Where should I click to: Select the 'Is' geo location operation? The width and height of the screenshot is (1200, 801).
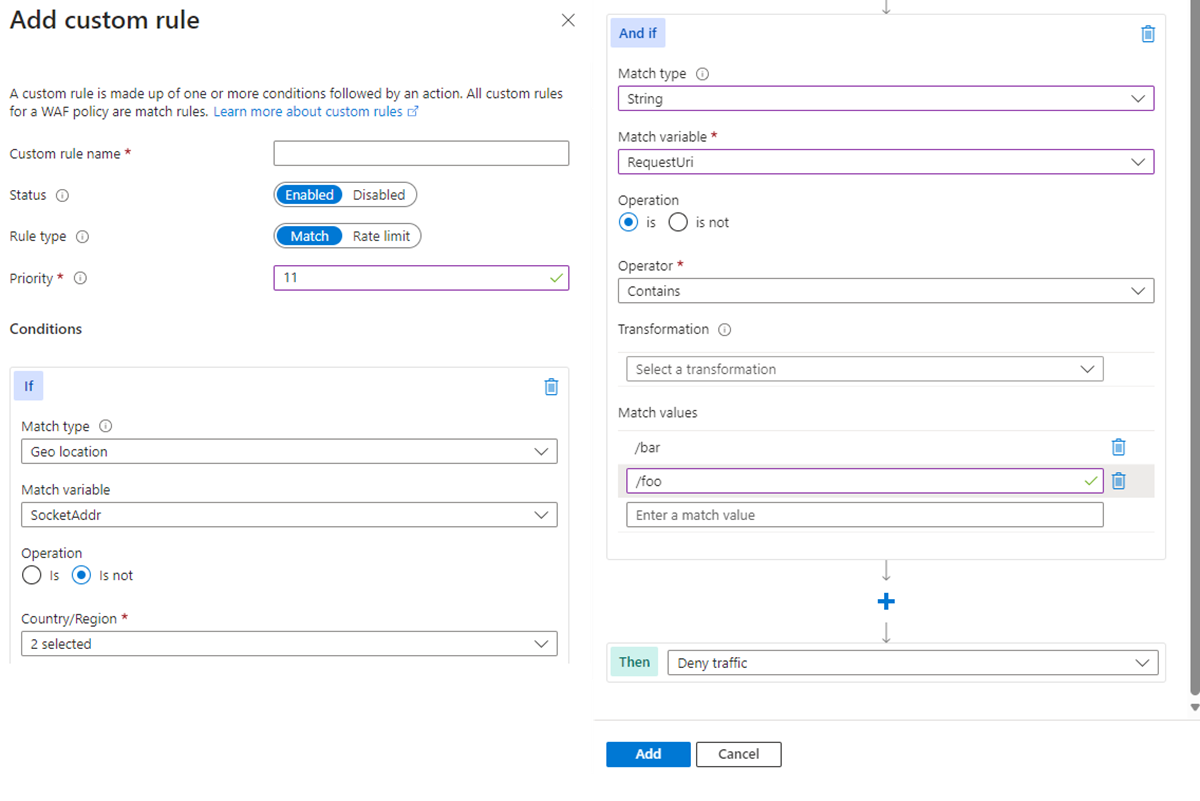coord(32,576)
